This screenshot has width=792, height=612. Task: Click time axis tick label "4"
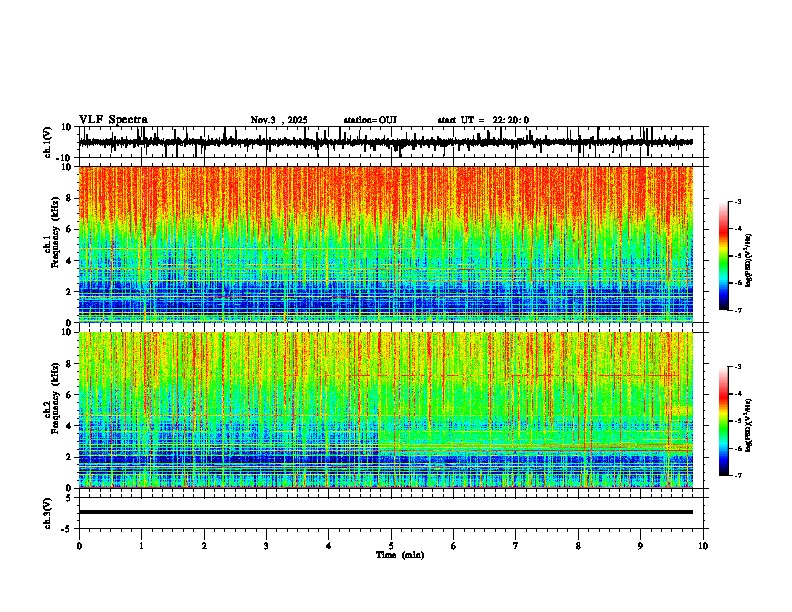pos(329,546)
